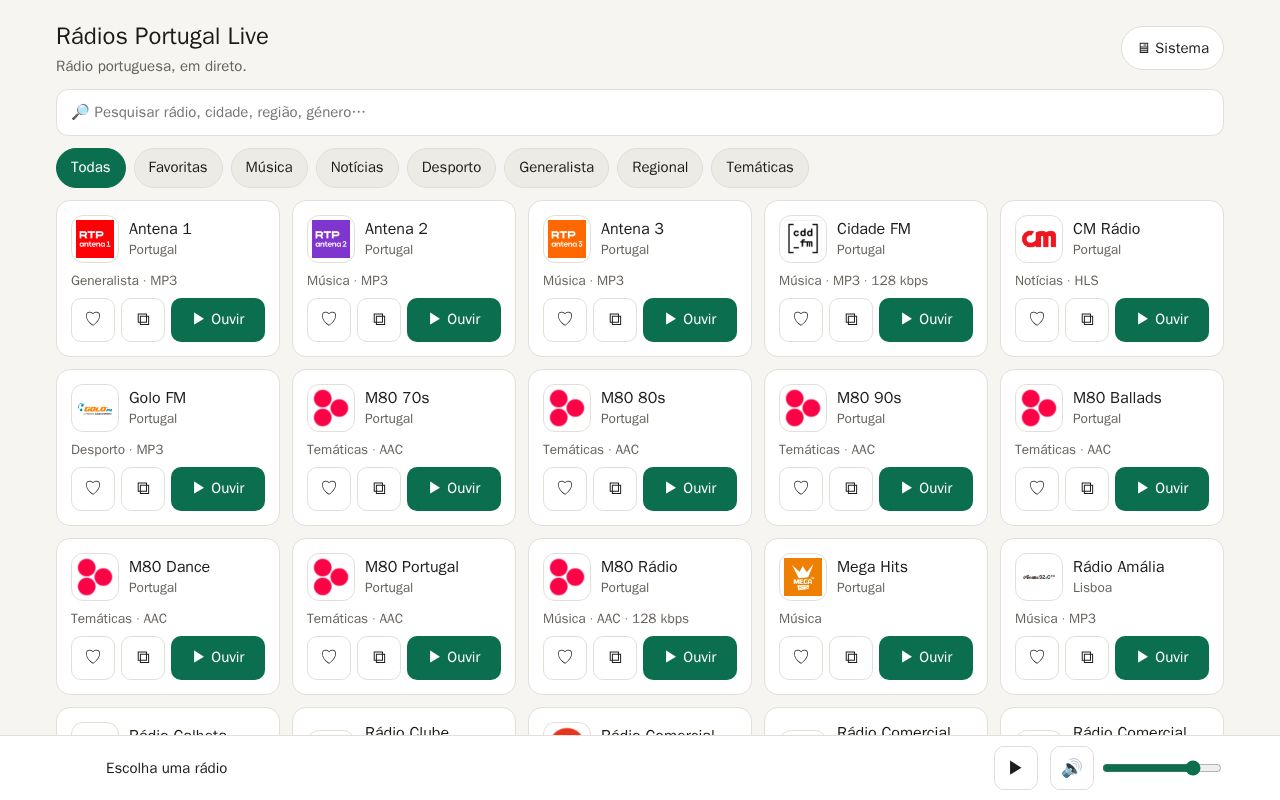Screen dimensions: 1280x800
Task: Click the 'Escolha uma rádio' player status
Action: (167, 768)
